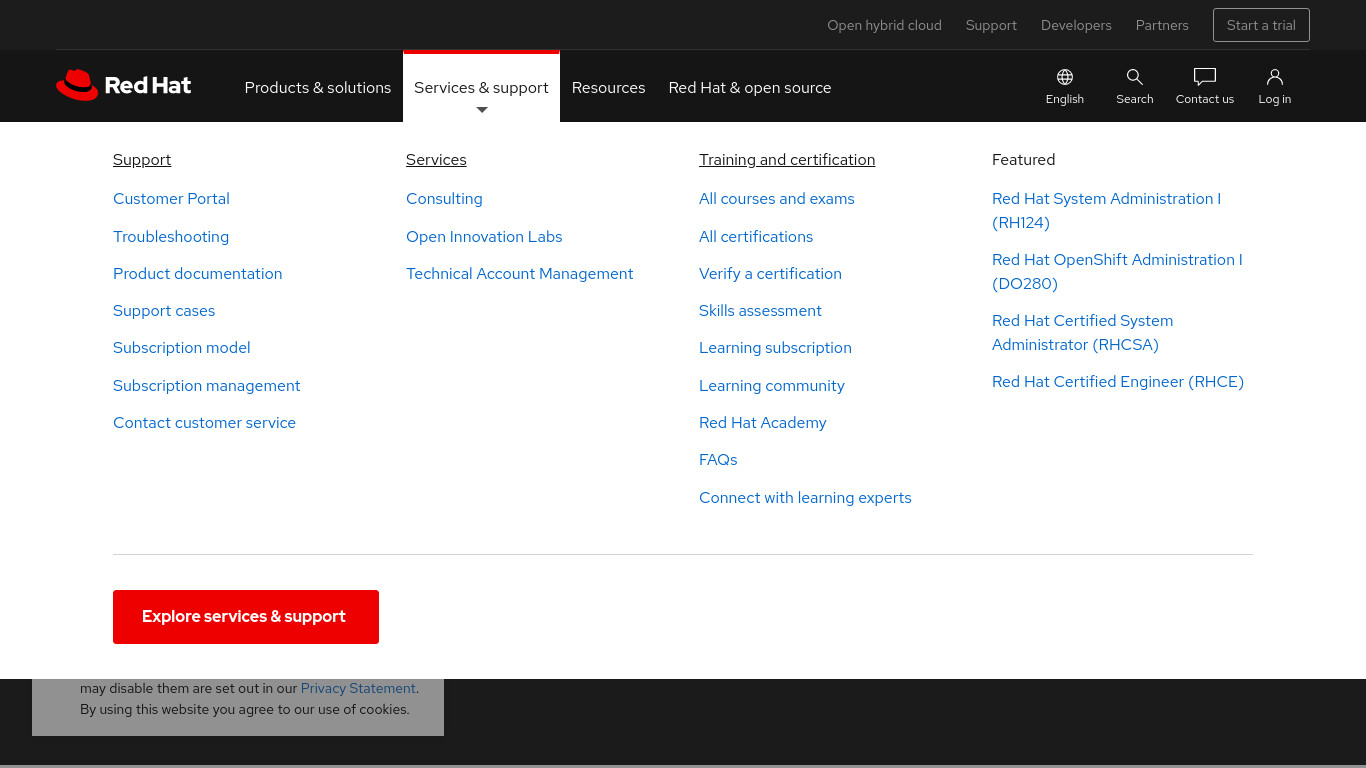Click the Contact us chat icon
The width and height of the screenshot is (1366, 768).
tap(1205, 77)
